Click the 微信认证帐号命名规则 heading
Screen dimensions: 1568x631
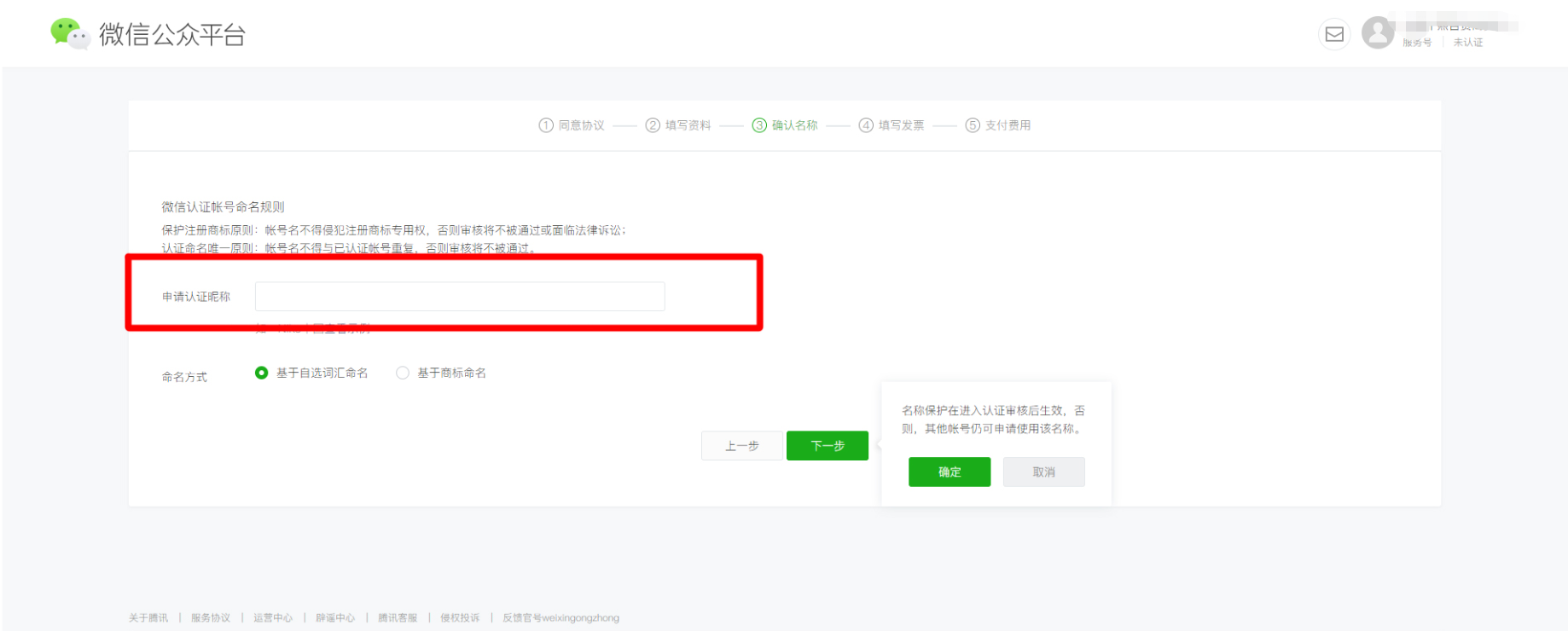tap(224, 207)
